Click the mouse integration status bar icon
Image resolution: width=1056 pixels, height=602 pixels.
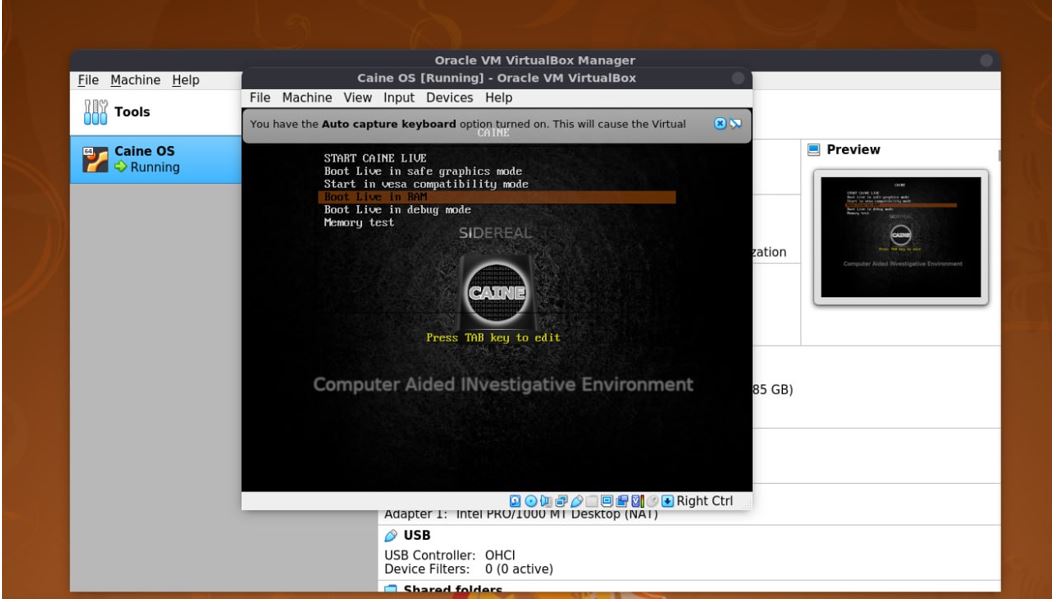(652, 501)
